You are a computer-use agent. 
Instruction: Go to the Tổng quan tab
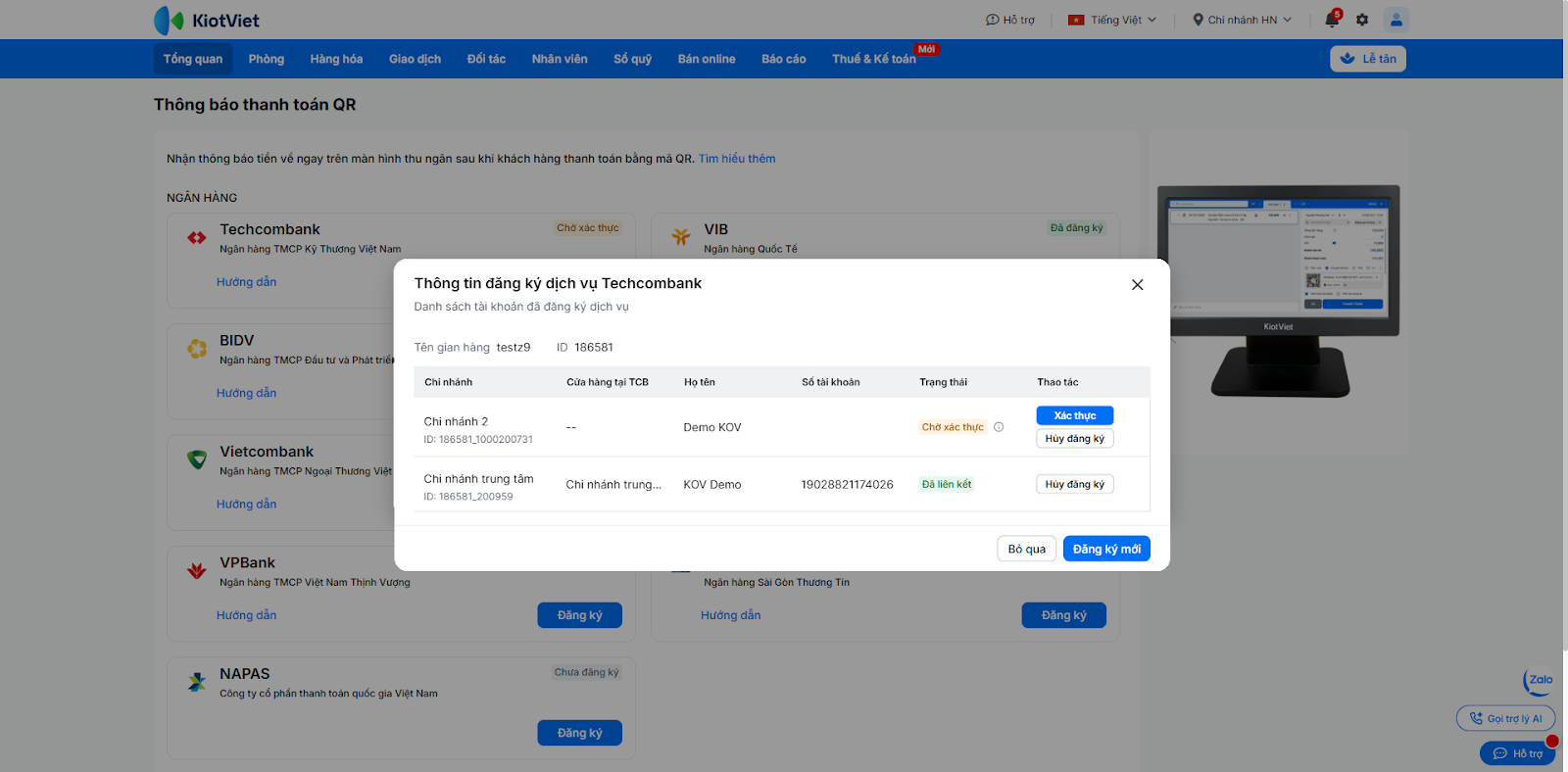pyautogui.click(x=193, y=59)
